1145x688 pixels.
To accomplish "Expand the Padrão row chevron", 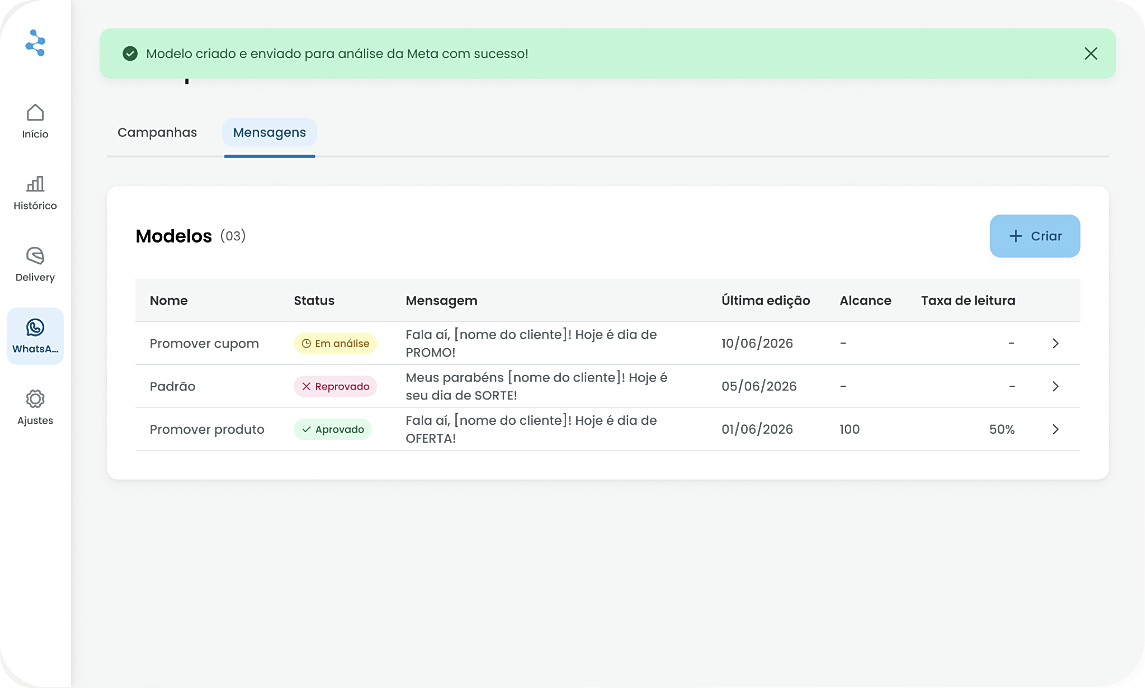I will click(1055, 386).
